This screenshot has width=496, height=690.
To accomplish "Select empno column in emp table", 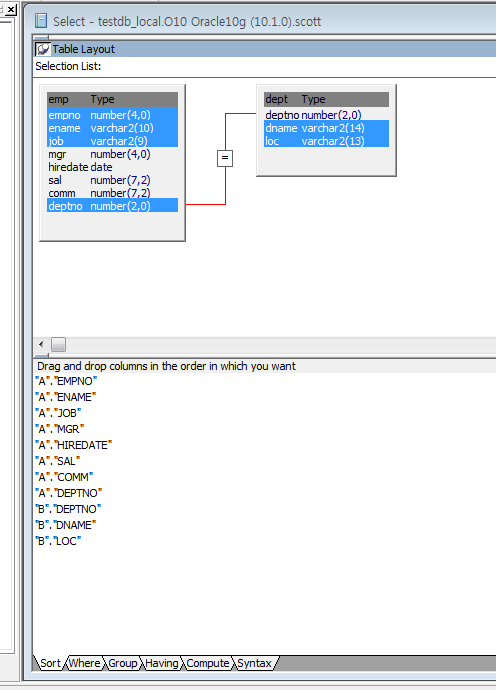I will 112,115.
